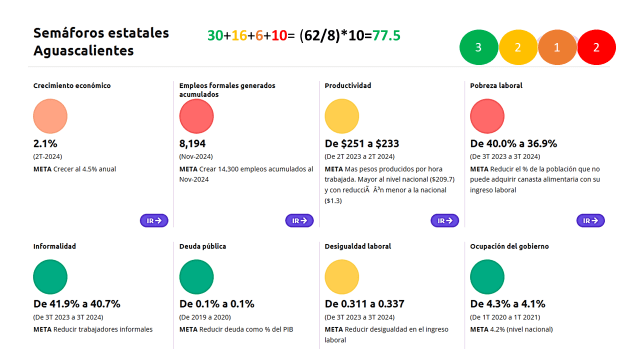The image size is (640, 360).
Task: Select the Crecimiento económico orange indicator circle
Action: [x=50, y=116]
